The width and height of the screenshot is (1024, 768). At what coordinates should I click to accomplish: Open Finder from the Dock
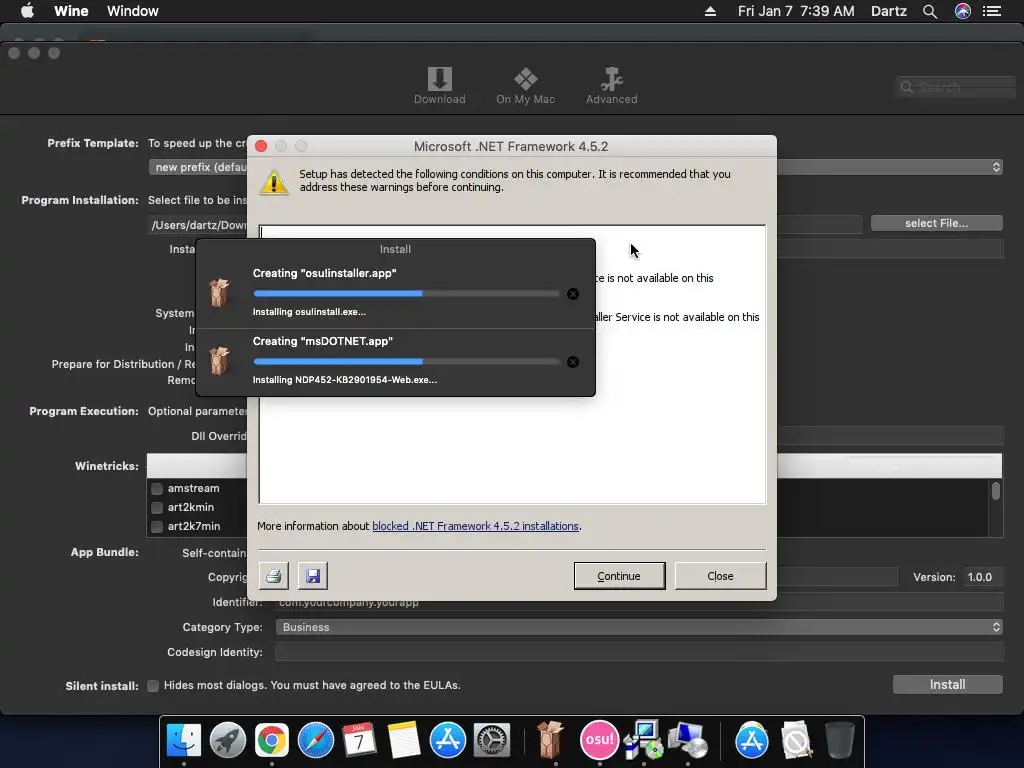point(184,740)
